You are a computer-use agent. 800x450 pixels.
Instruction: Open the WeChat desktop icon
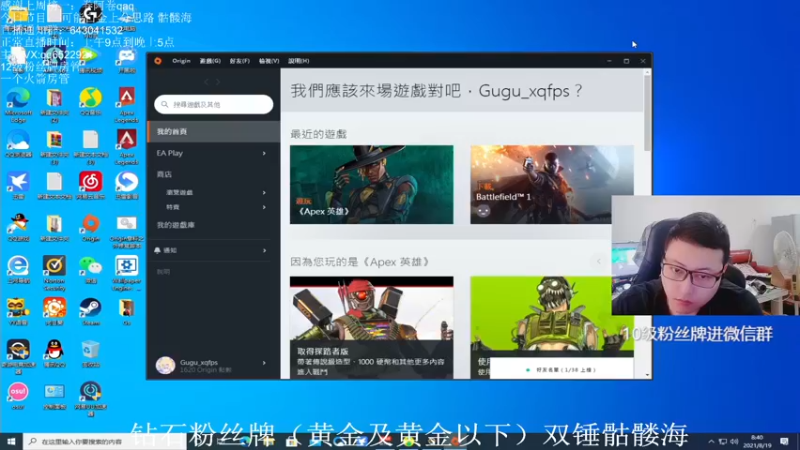(90, 270)
